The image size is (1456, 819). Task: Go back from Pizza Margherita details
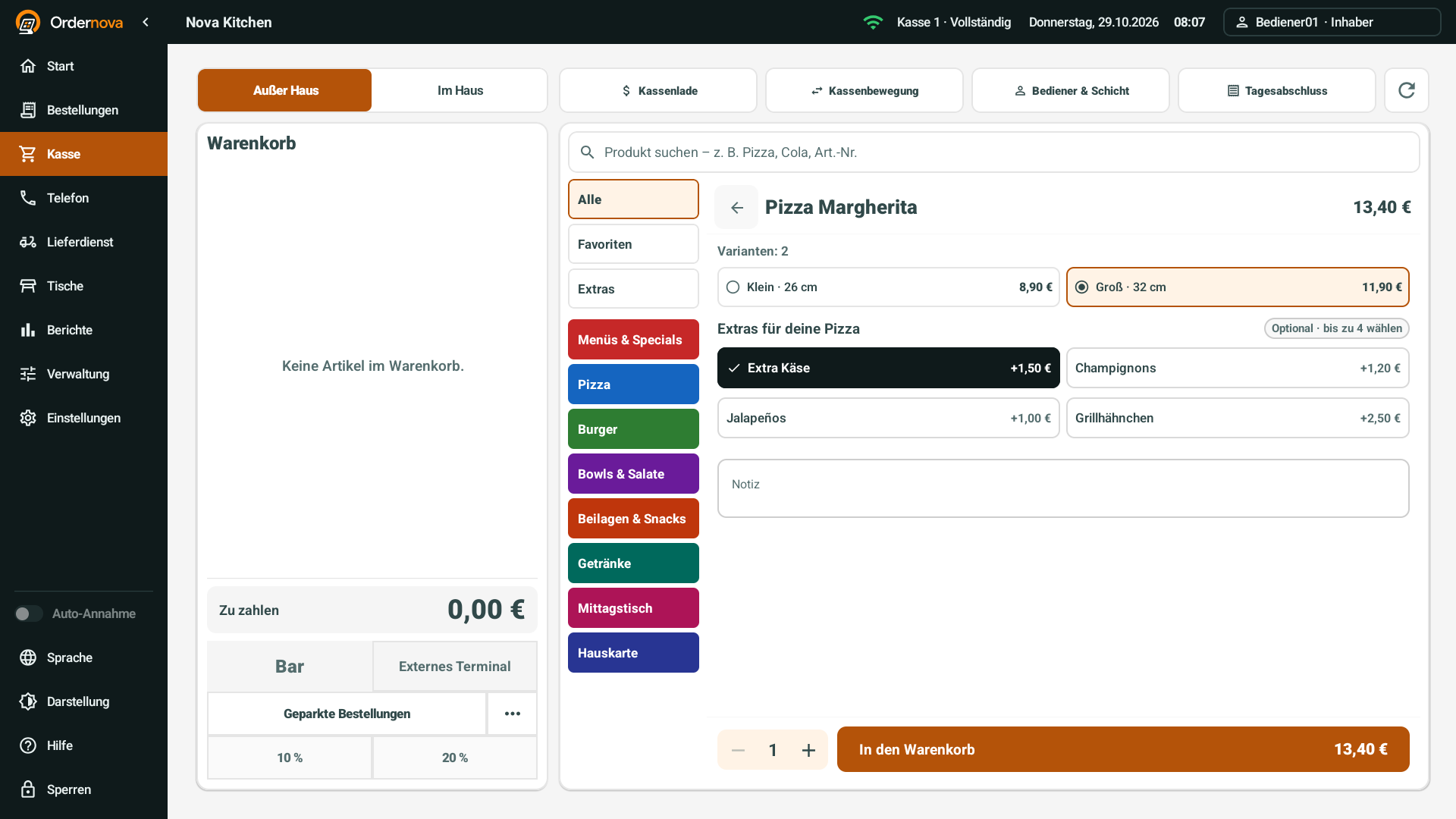[736, 207]
